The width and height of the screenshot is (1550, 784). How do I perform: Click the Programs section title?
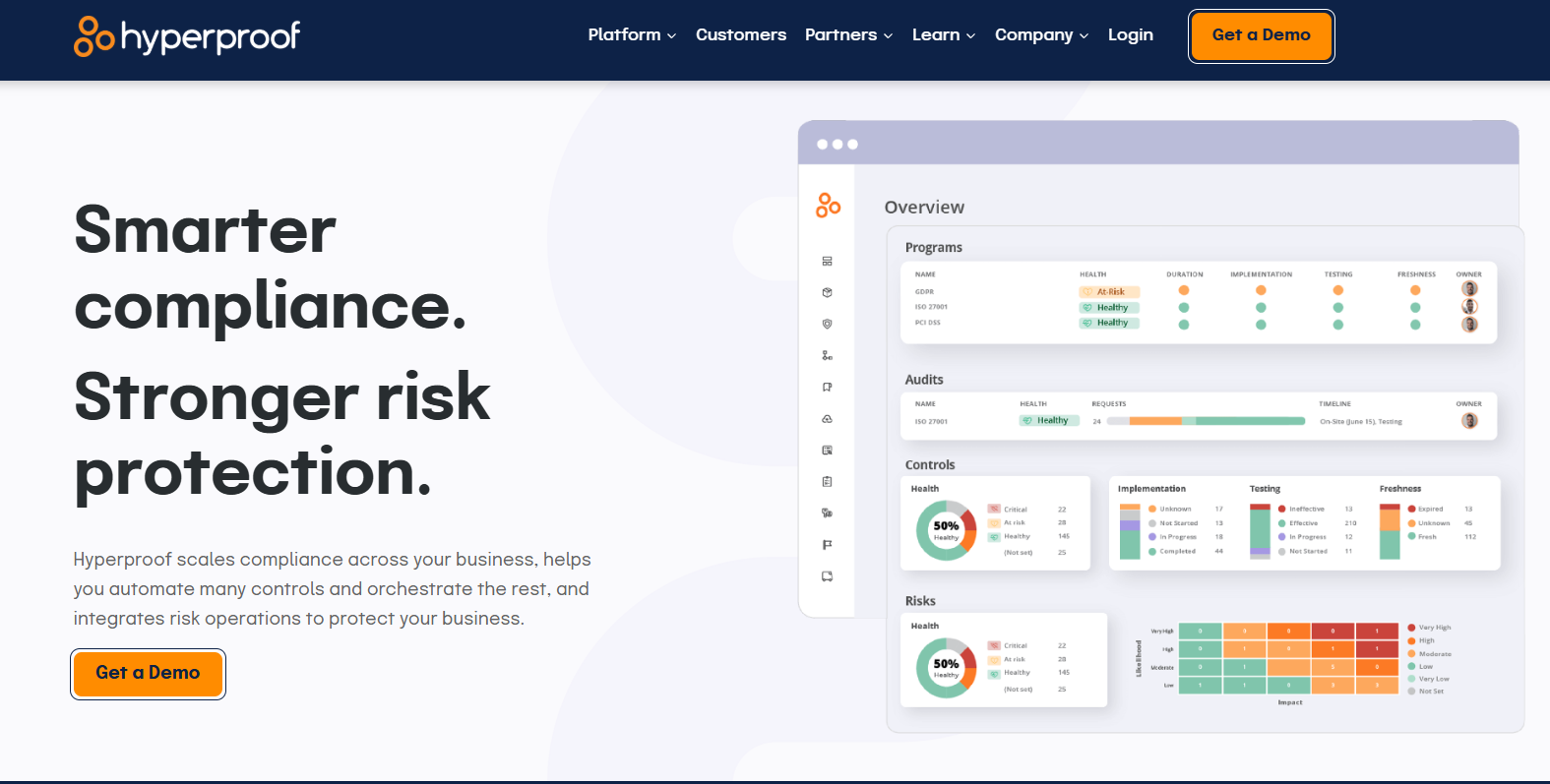933,248
